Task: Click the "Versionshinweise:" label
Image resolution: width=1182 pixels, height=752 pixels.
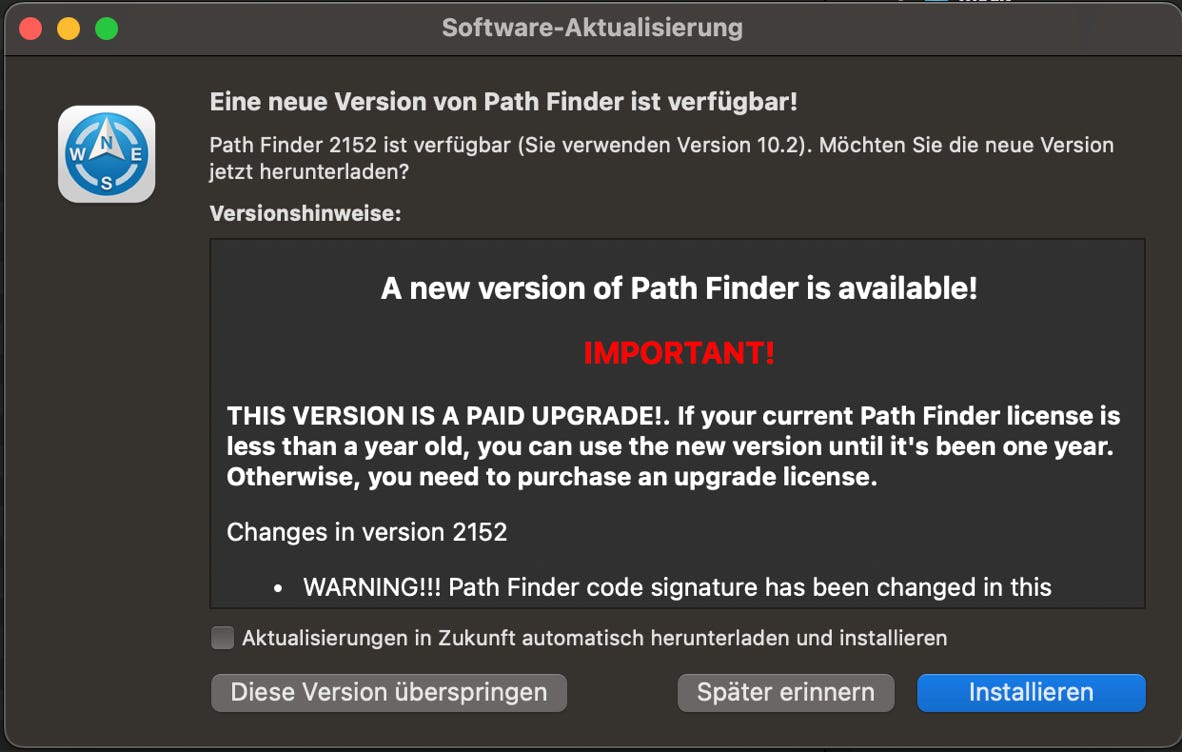Action: [x=305, y=213]
